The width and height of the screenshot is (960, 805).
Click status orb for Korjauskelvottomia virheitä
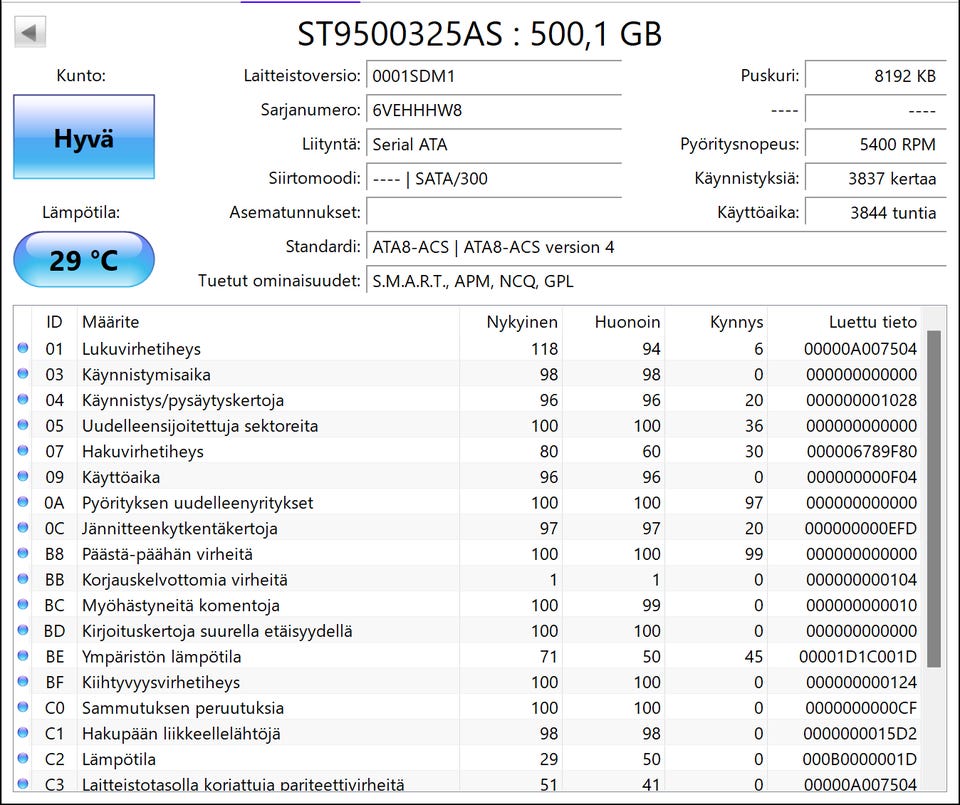point(23,580)
